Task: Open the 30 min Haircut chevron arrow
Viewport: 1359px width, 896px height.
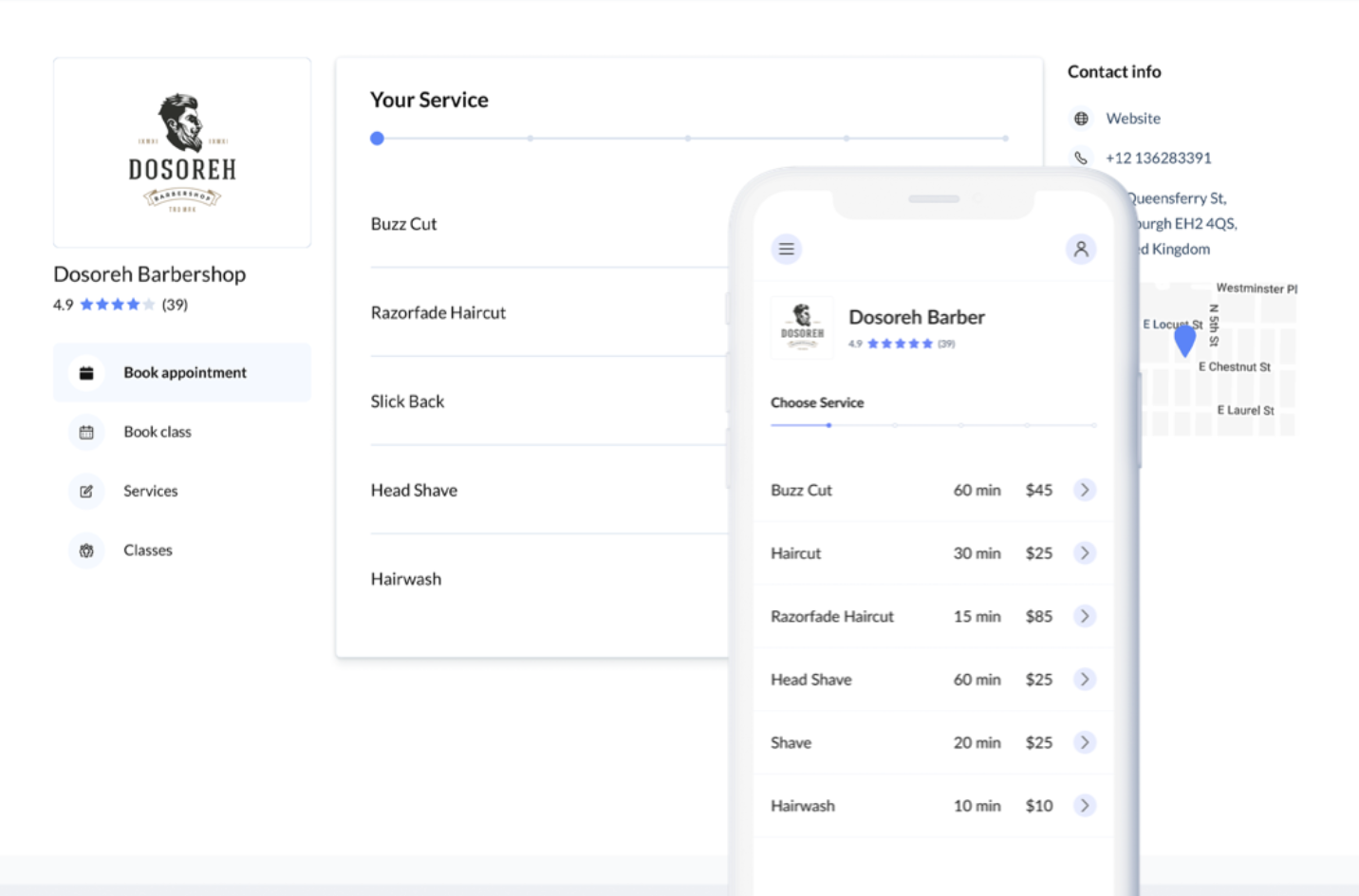Action: click(1084, 553)
